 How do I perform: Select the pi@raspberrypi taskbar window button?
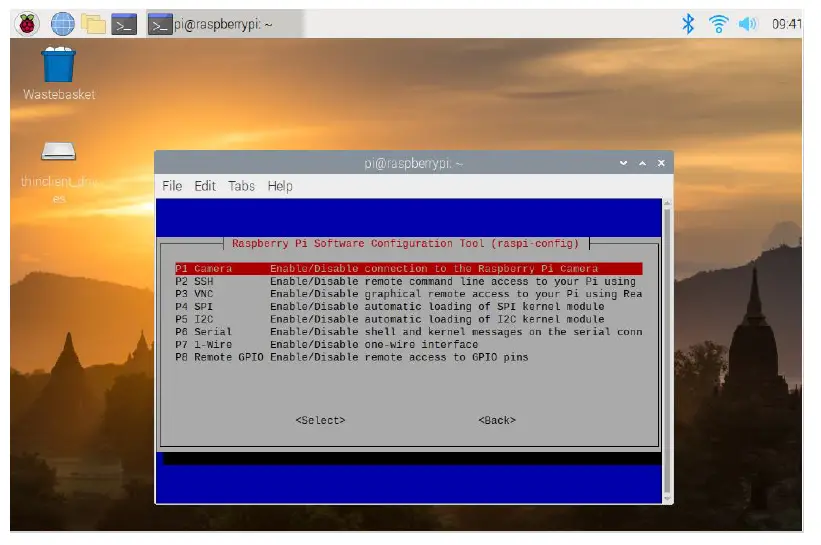point(224,24)
